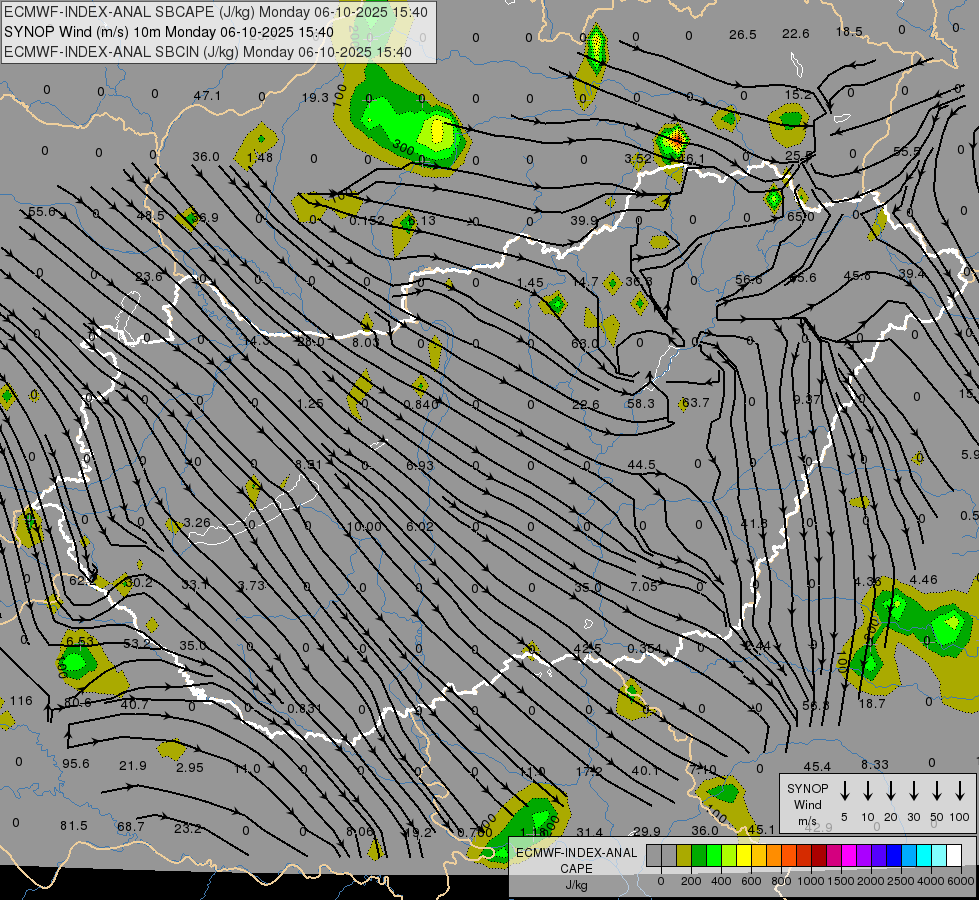The height and width of the screenshot is (900, 979).
Task: Click the 4000 tick label on colour scale
Action: (930, 881)
